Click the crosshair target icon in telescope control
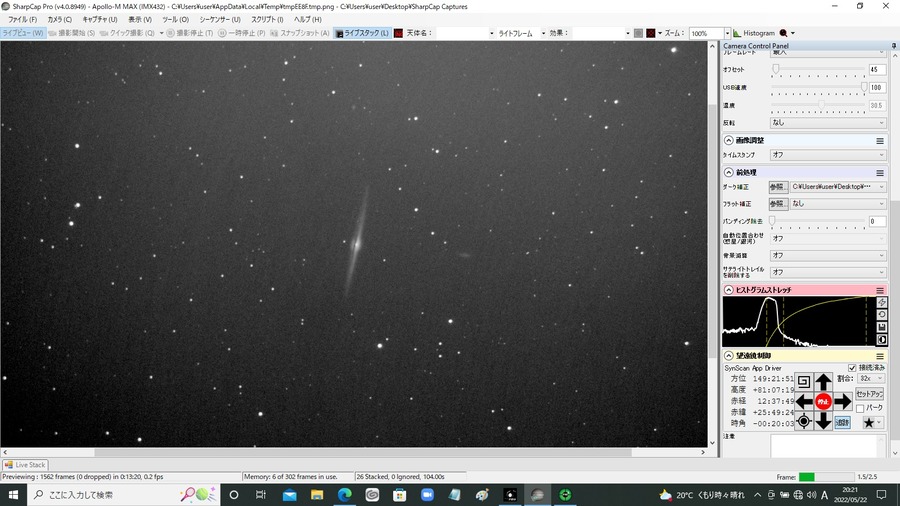The width and height of the screenshot is (900, 506). (x=804, y=422)
